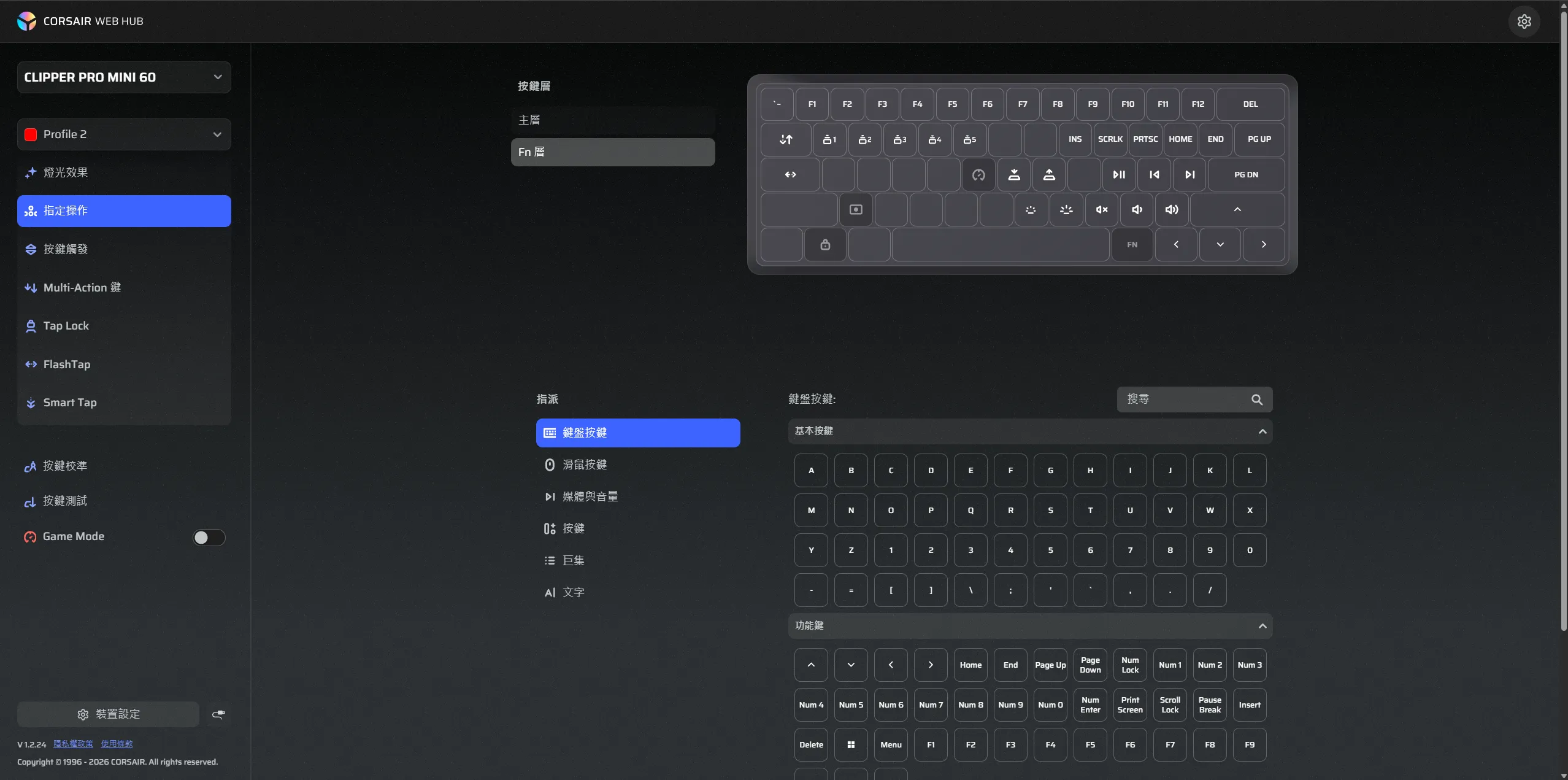The image size is (1568, 780).
Task: Click the Page Down key button
Action: [1090, 665]
